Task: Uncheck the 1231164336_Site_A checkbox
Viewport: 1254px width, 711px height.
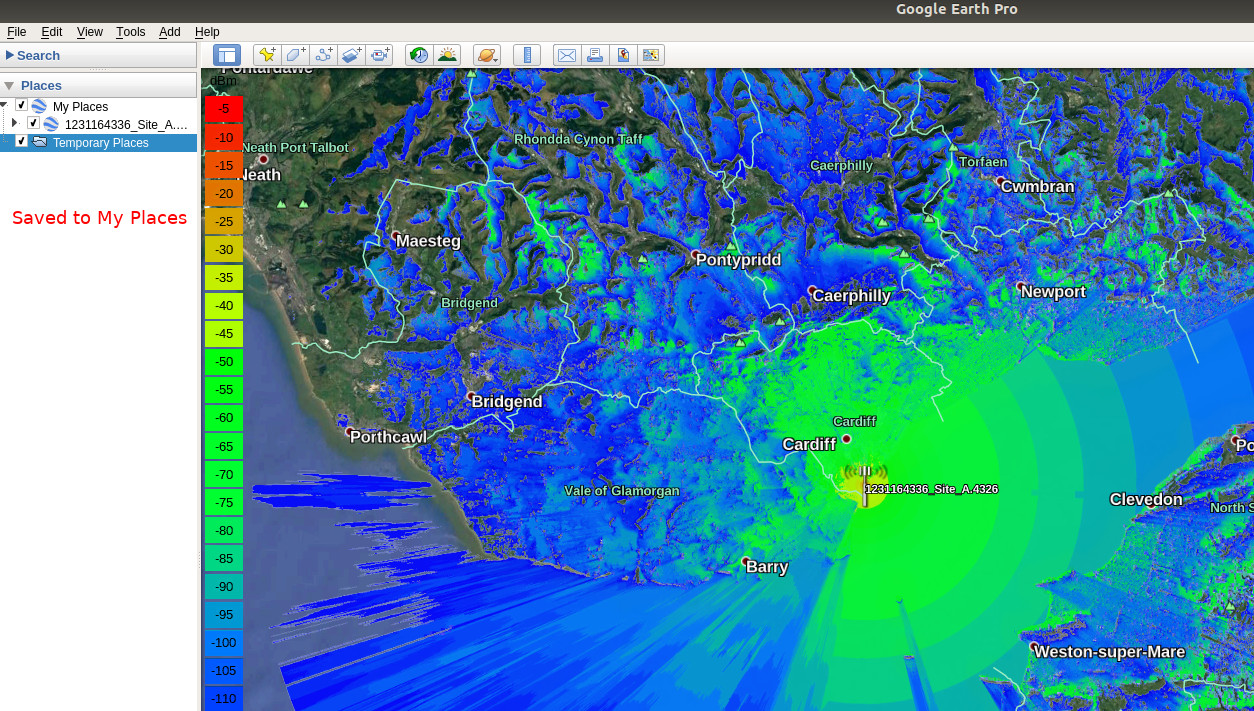Action: click(x=33, y=123)
